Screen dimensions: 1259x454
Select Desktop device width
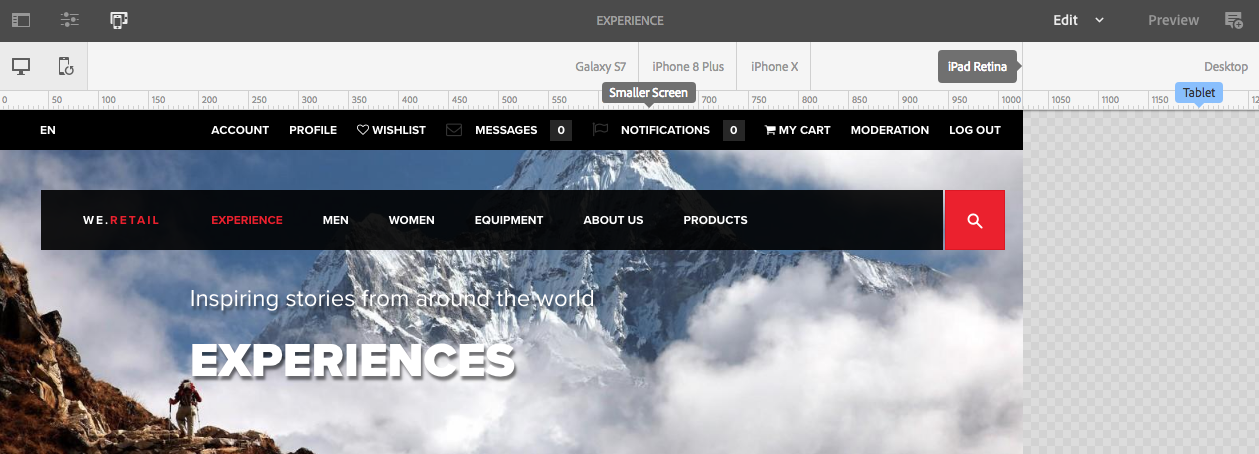tap(1226, 67)
